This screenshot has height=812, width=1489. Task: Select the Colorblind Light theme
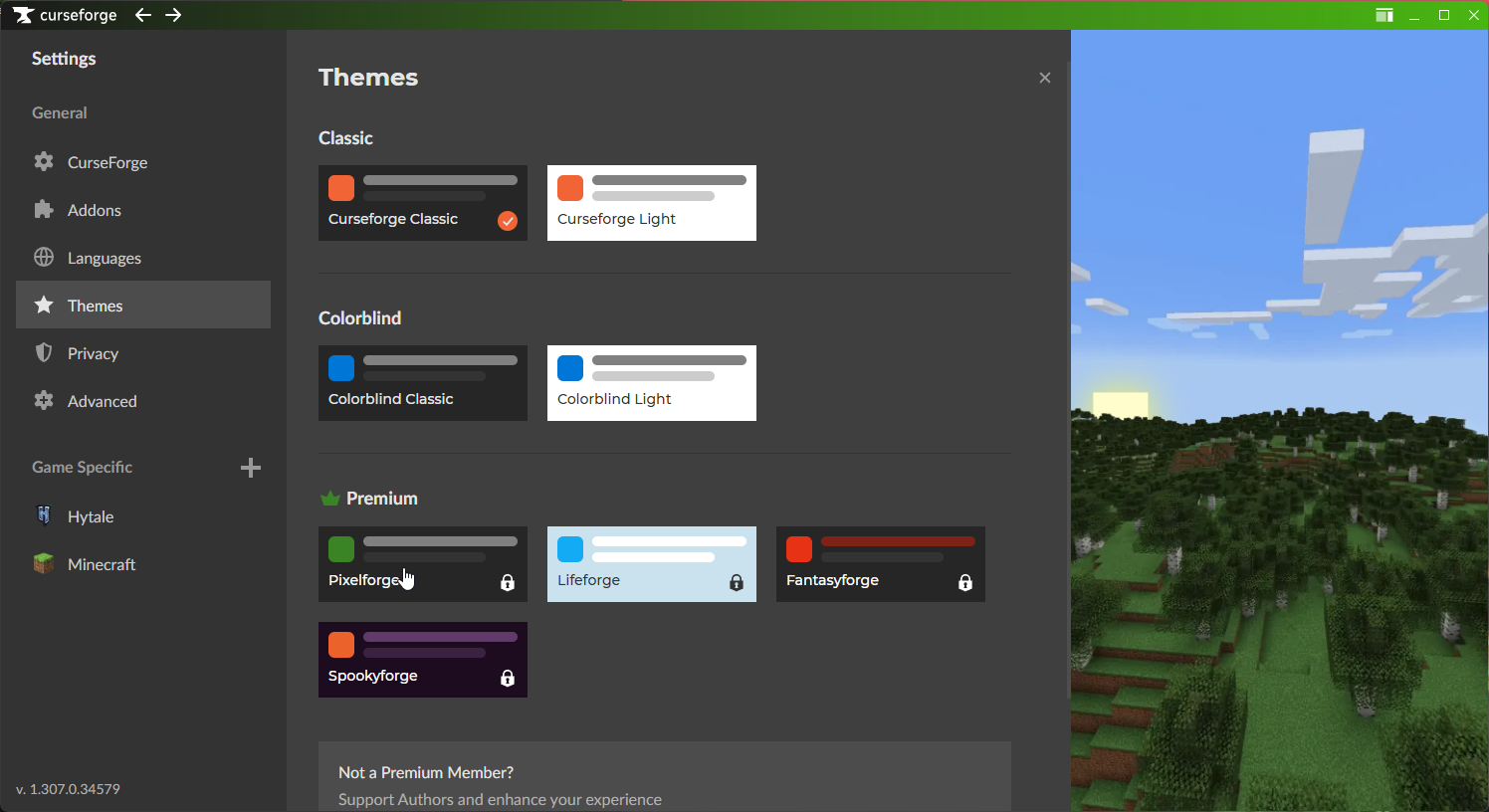(652, 383)
